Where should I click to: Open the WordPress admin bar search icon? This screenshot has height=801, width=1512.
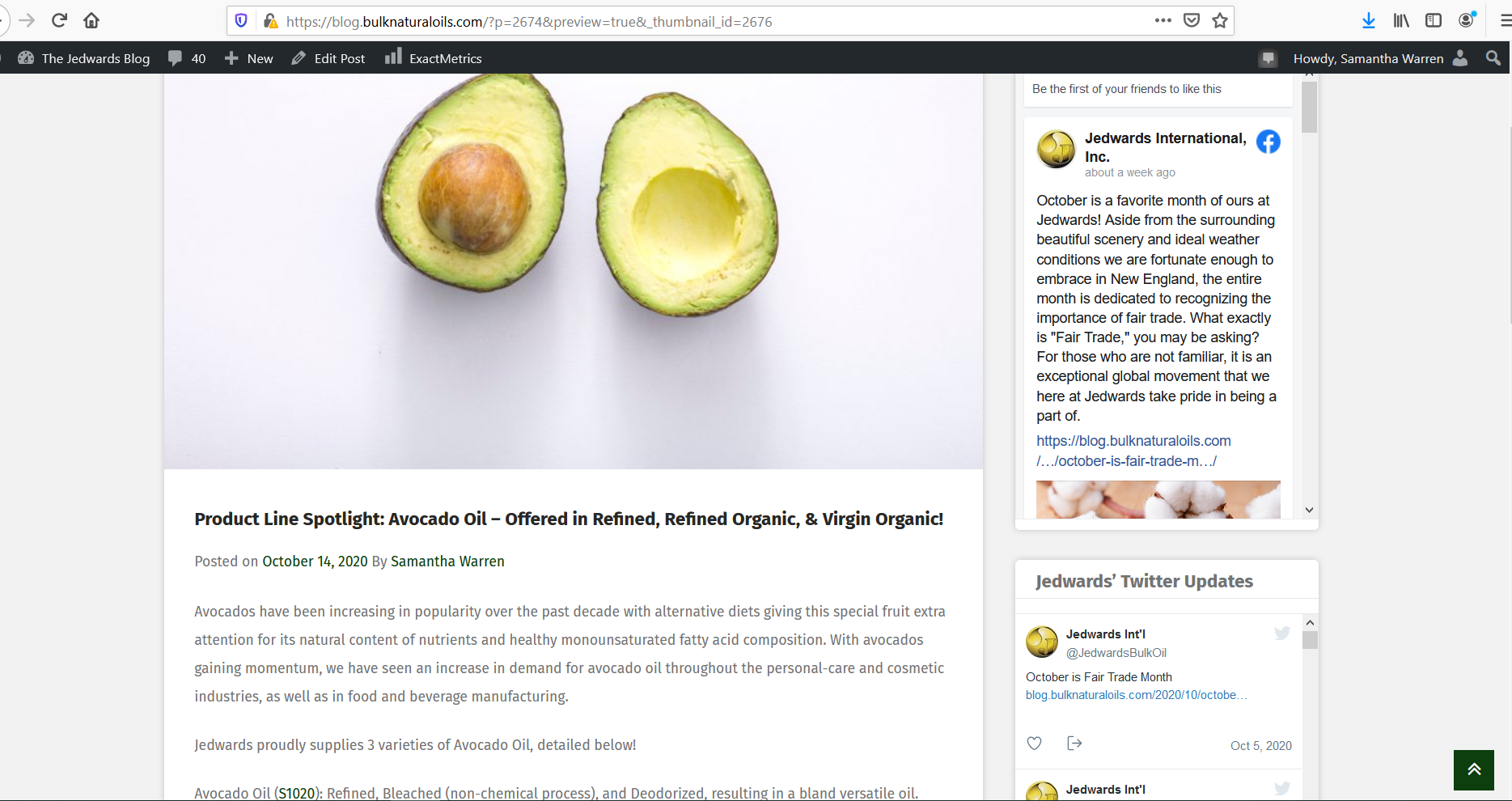[1493, 58]
